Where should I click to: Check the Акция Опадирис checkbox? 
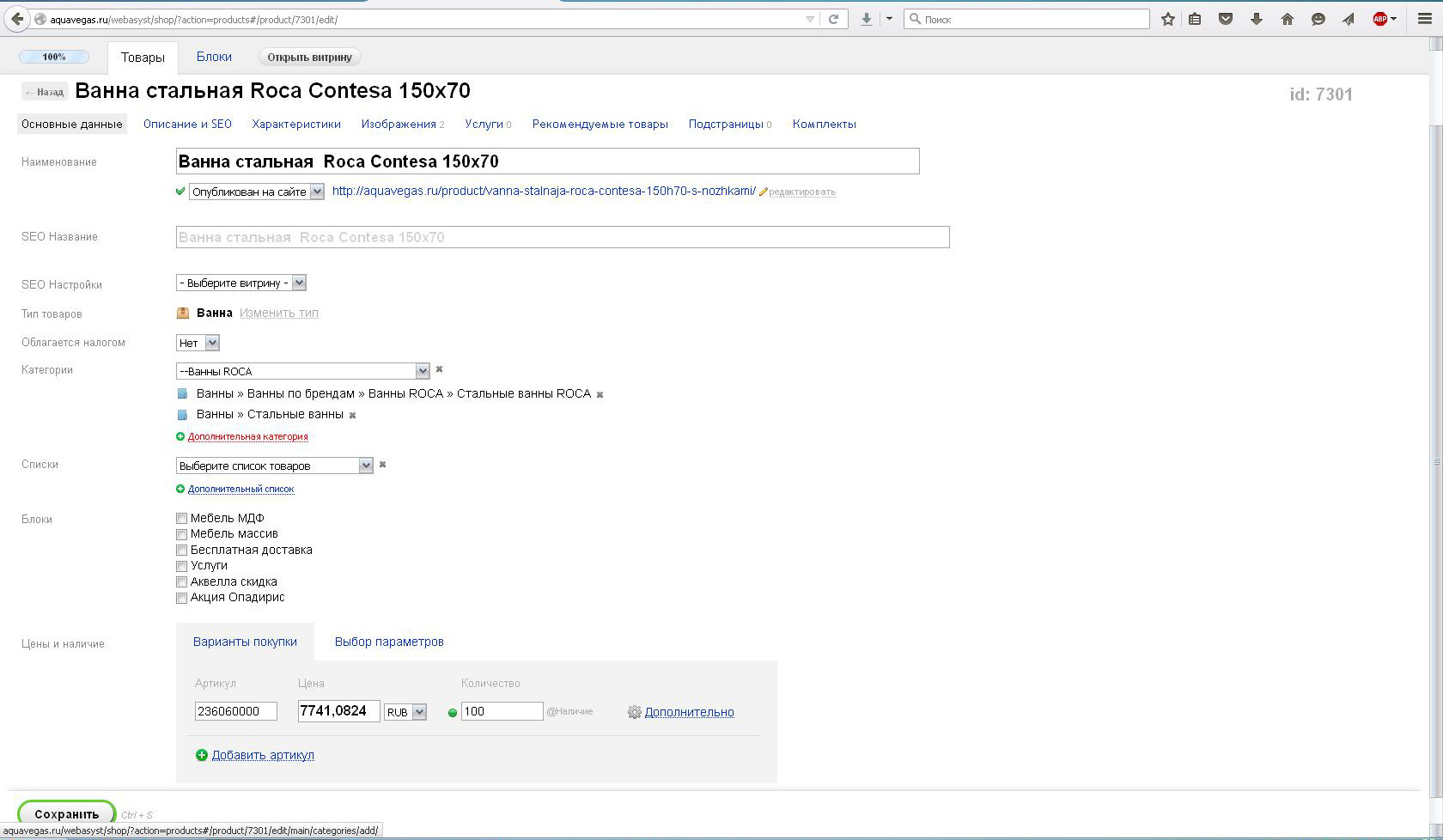pos(181,598)
